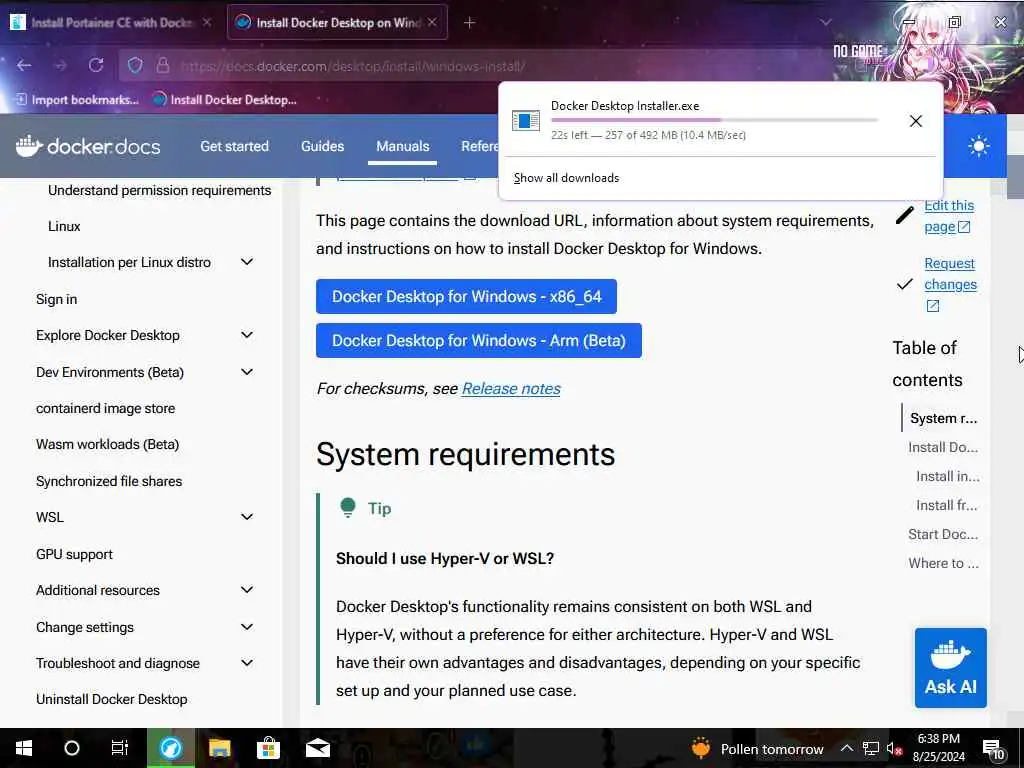Expand Troubleshoot and diagnose chevron

coord(247,663)
